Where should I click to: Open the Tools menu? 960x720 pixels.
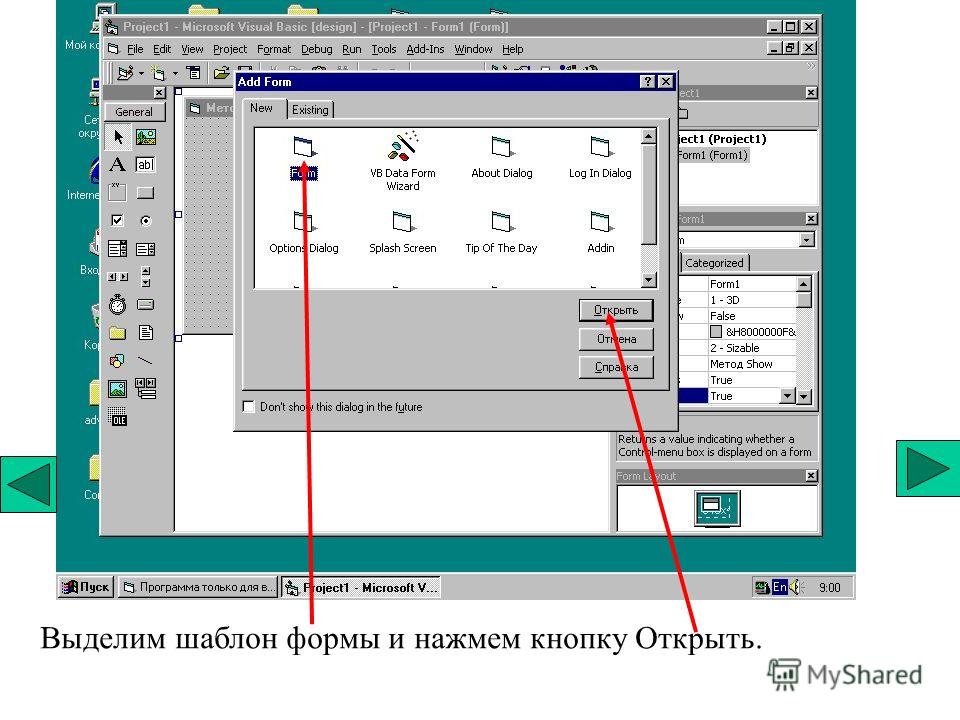point(384,49)
